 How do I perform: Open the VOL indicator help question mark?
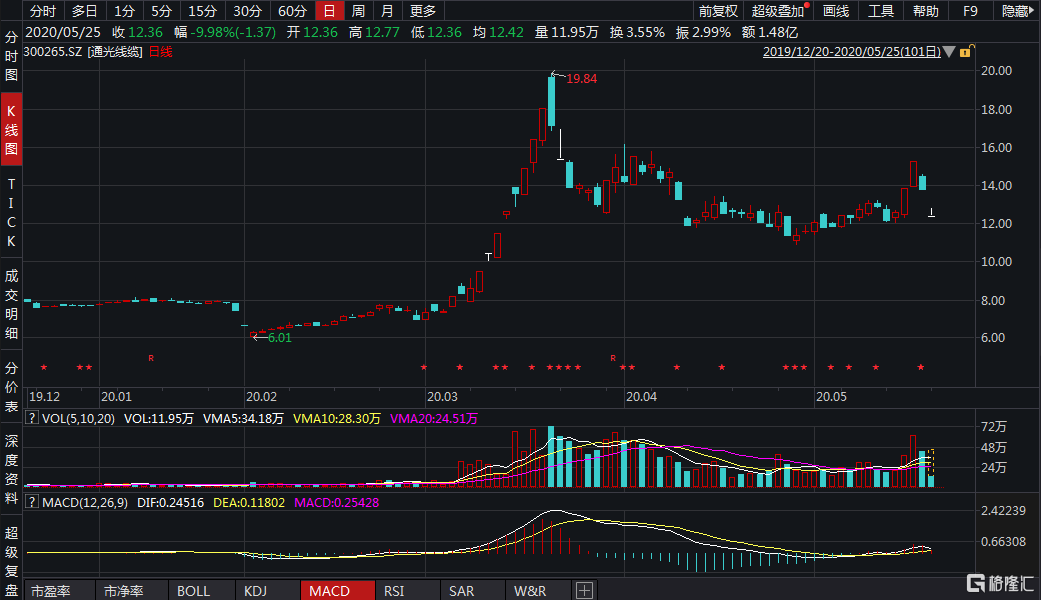coord(31,418)
